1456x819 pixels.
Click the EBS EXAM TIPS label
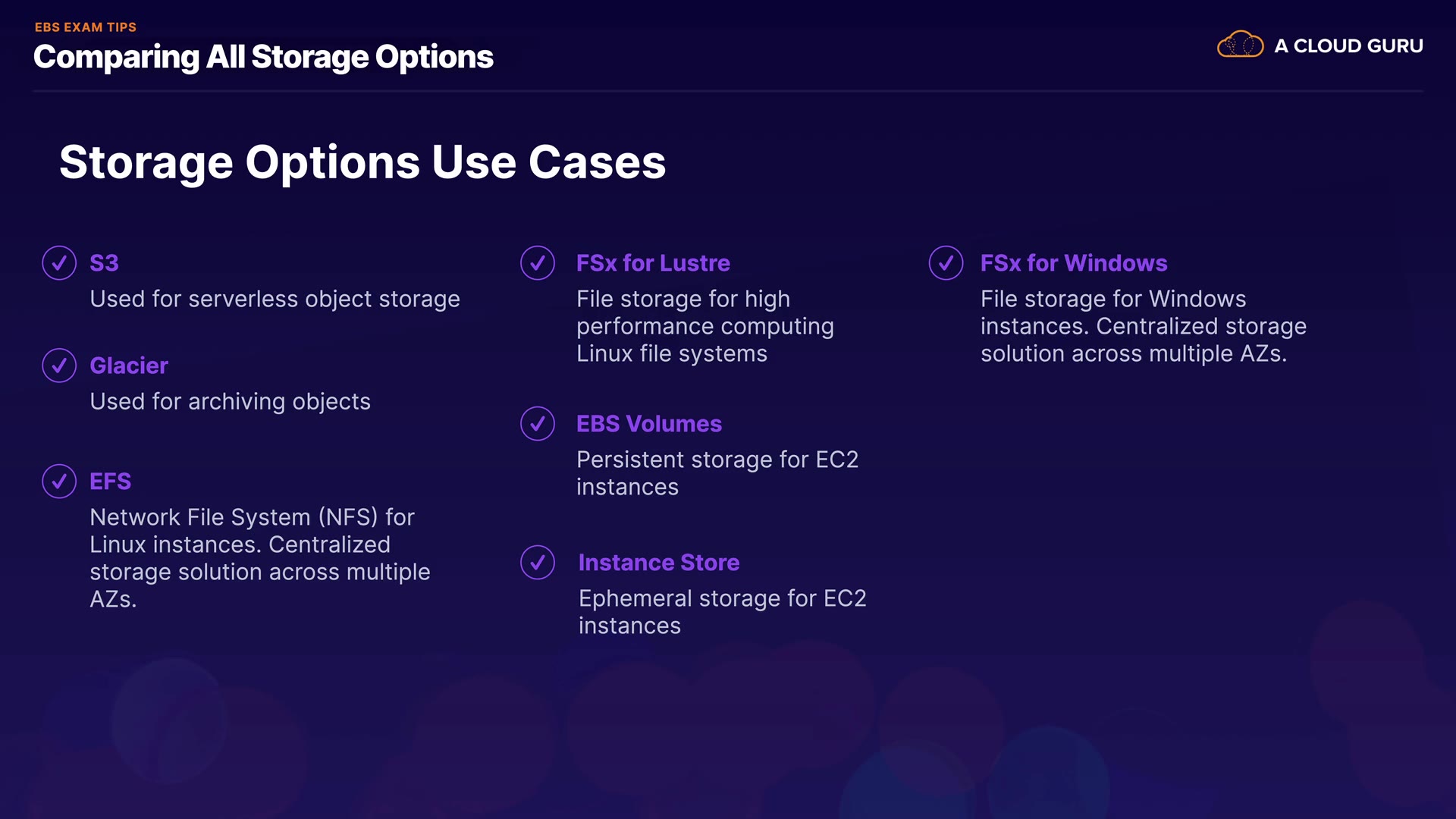click(x=86, y=27)
